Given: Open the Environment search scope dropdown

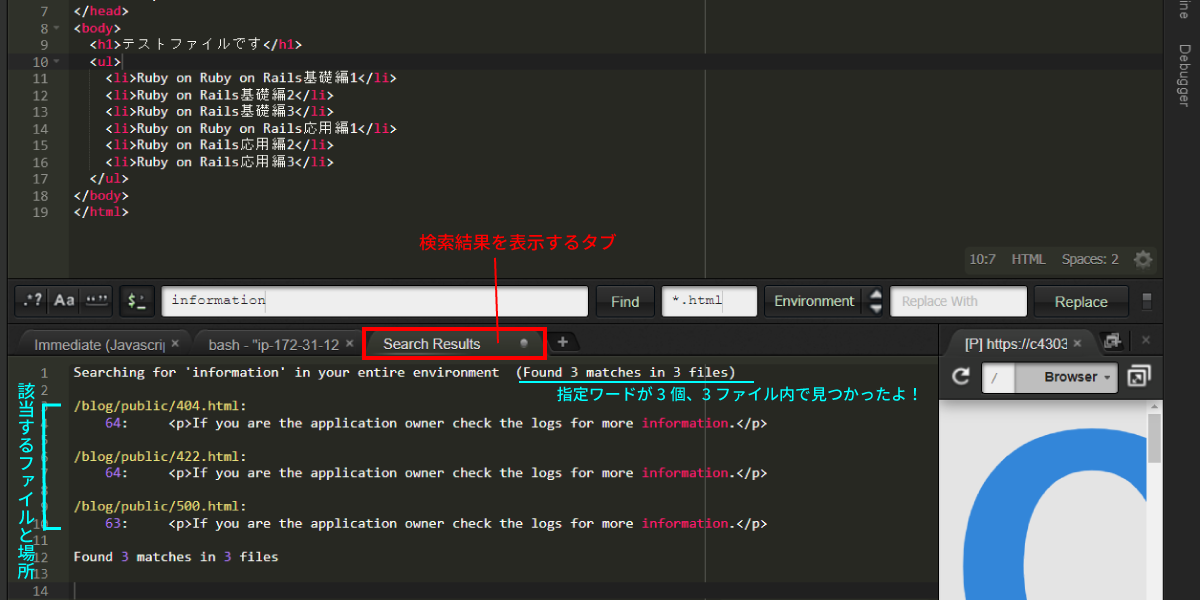Looking at the screenshot, I should [824, 301].
